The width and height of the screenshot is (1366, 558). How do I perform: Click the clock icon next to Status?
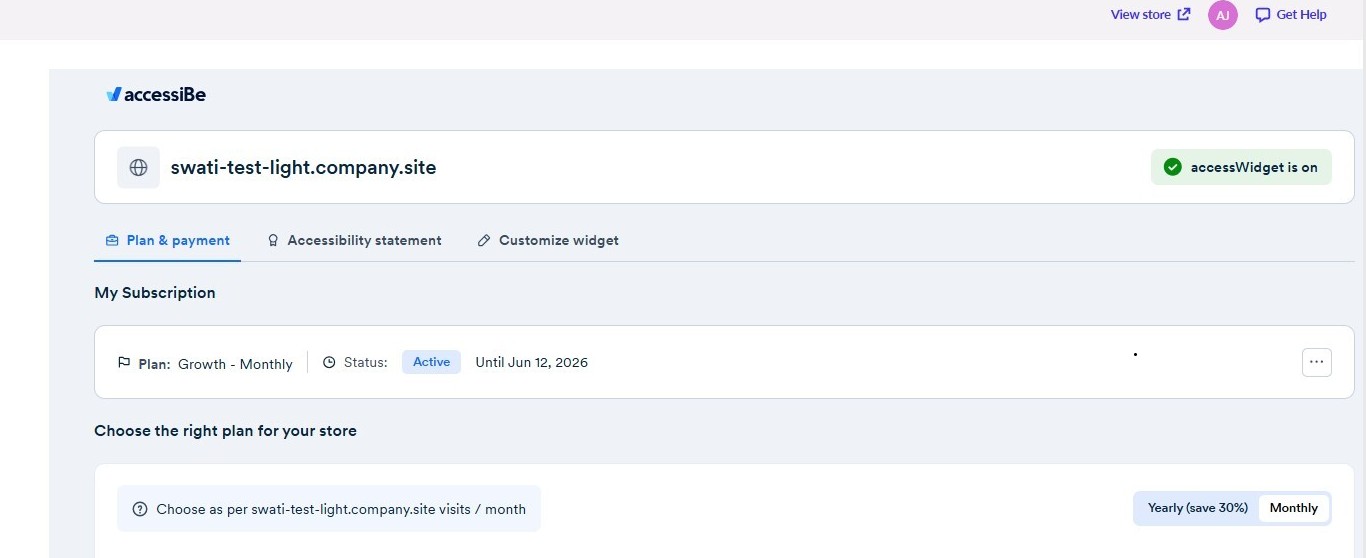click(329, 362)
